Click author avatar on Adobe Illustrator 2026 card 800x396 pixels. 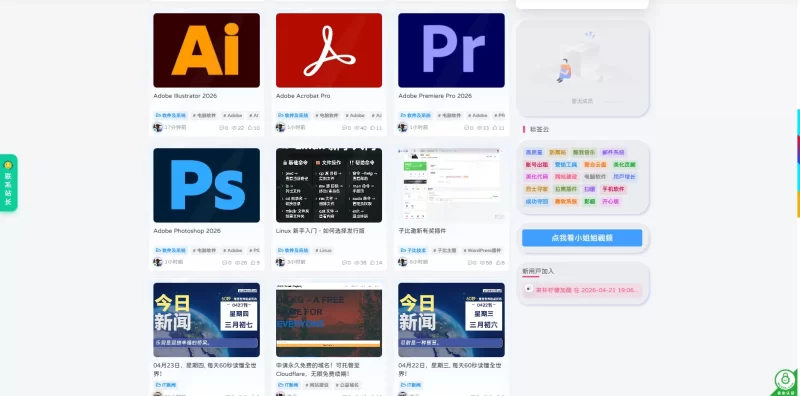pyautogui.click(x=158, y=128)
